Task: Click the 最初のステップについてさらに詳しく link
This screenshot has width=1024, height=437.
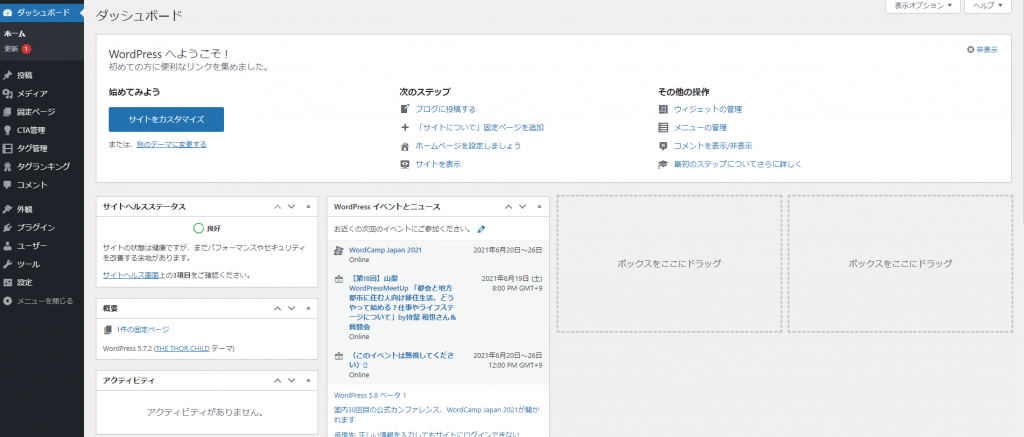Action: click(x=738, y=164)
